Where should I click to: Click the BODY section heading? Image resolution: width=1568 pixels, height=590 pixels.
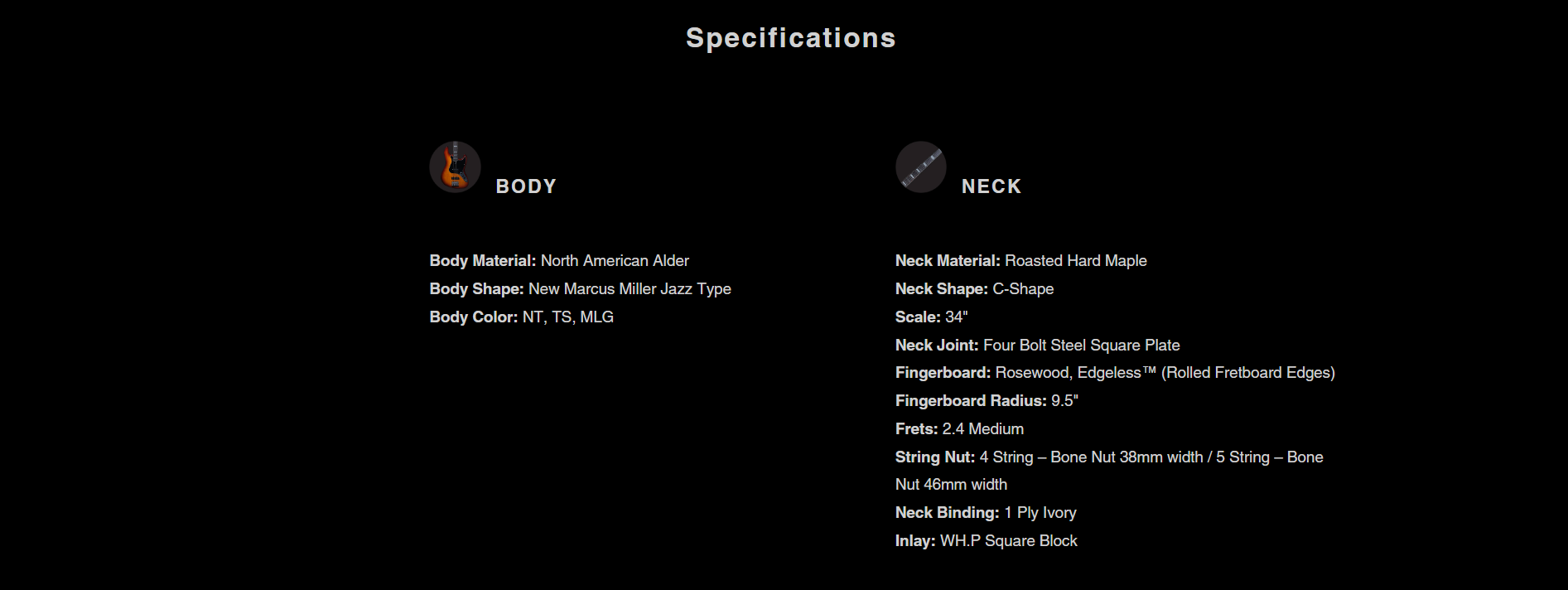(526, 186)
